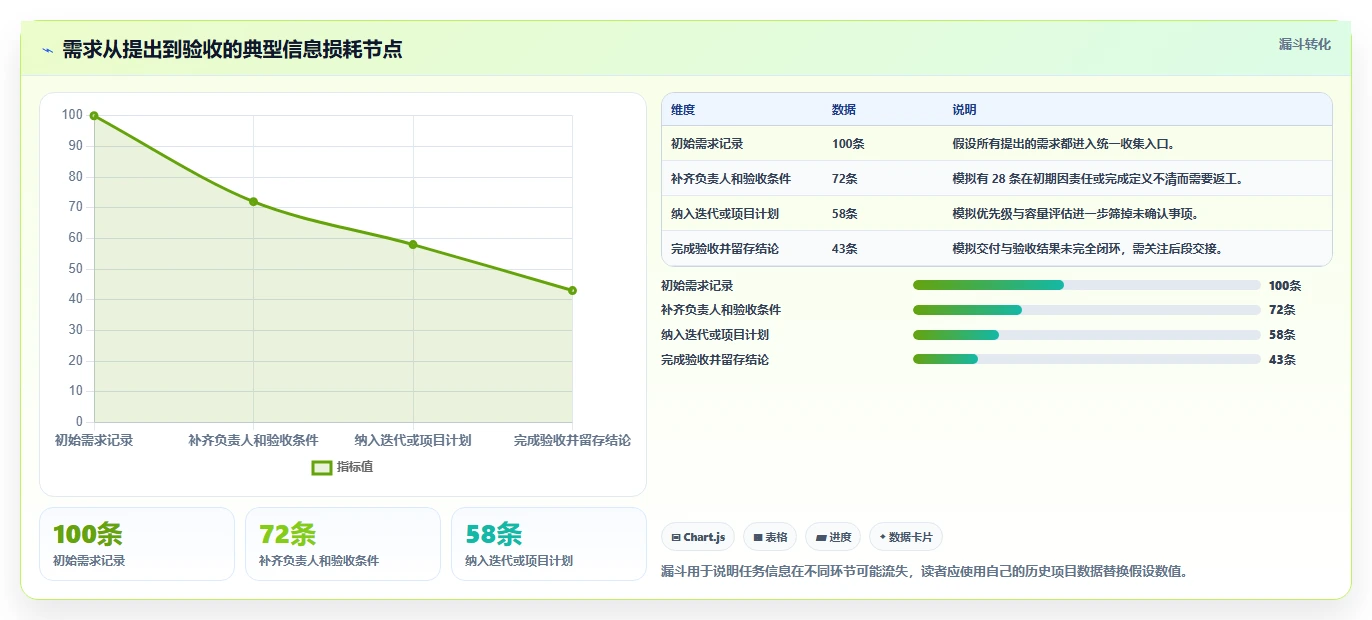Click the Chart.js tag chip
Screen dimensions: 1372x620
click(x=698, y=537)
